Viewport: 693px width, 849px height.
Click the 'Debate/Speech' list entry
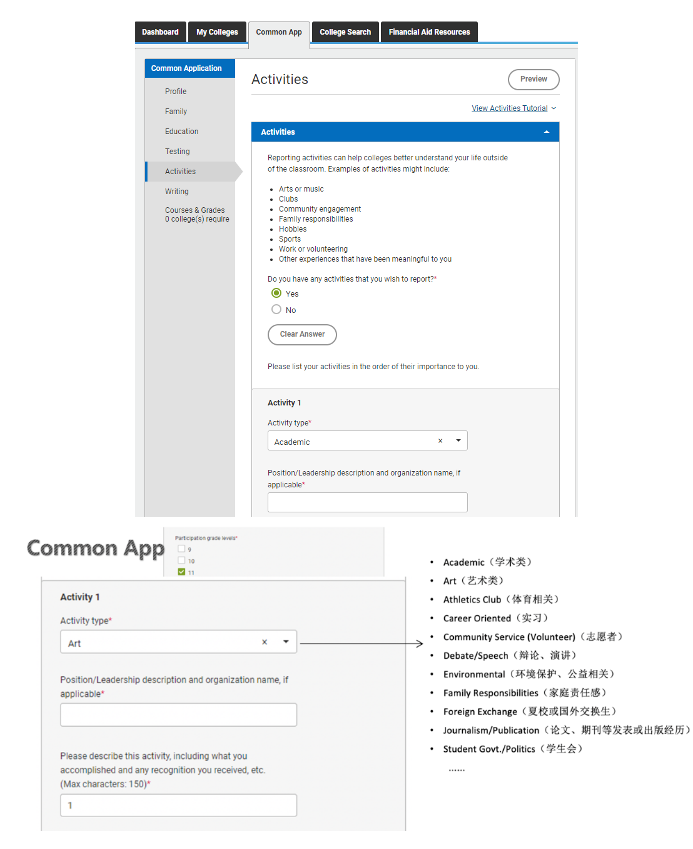(509, 656)
